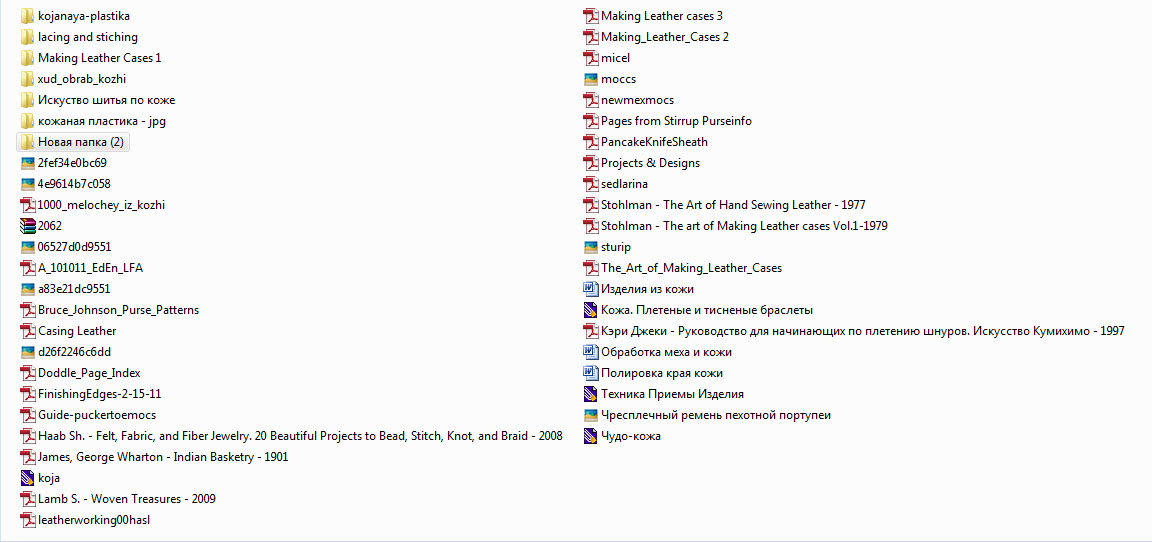Click the image icon of sturip
This screenshot has width=1152, height=542.
[590, 247]
